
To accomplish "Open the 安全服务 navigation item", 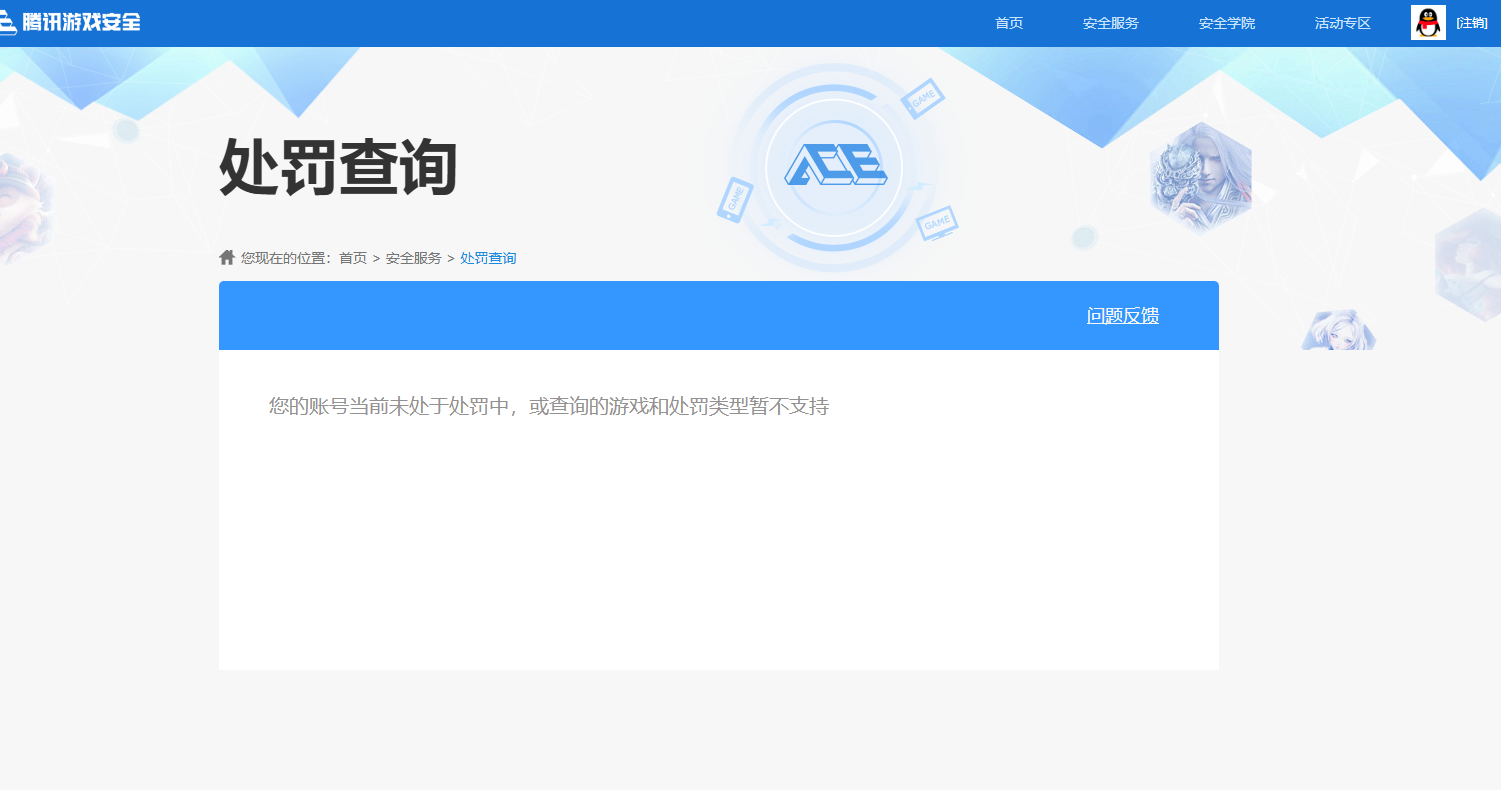I will point(1110,22).
